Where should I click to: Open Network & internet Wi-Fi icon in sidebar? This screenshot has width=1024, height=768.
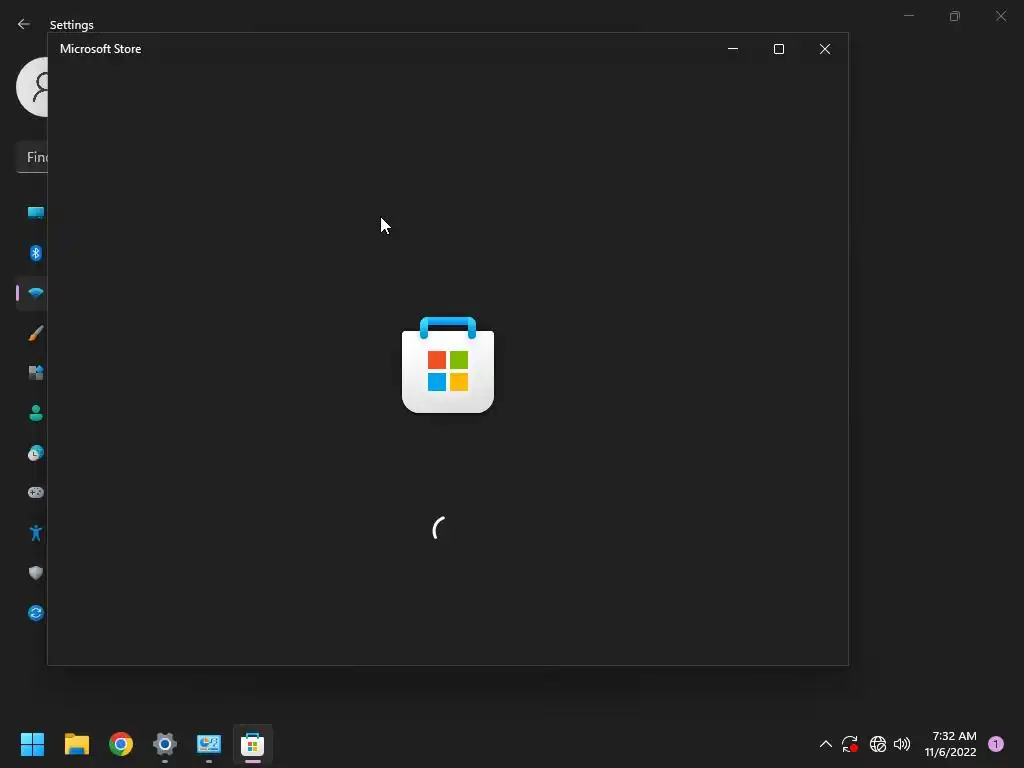click(35, 293)
